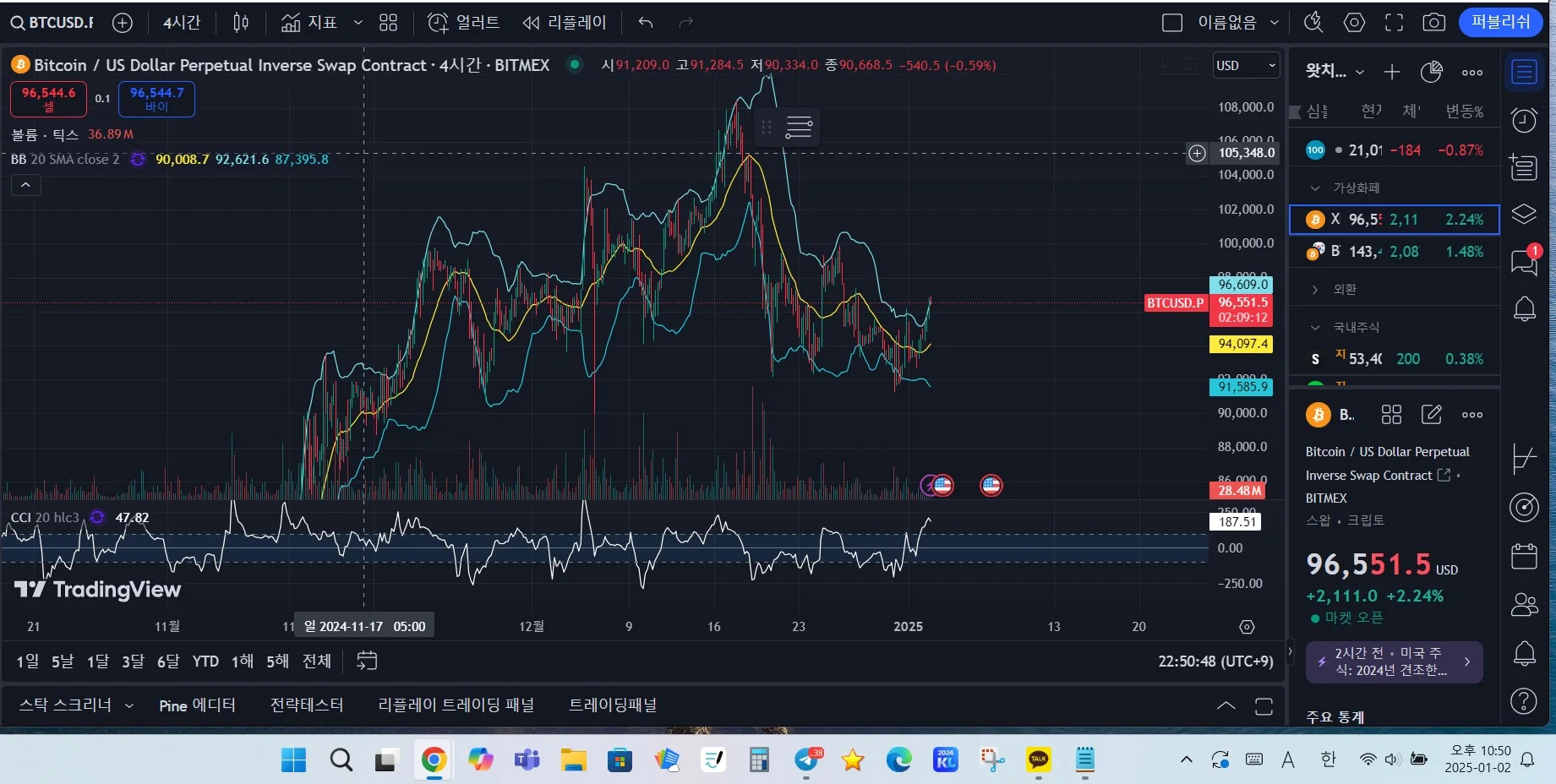Collapse the indicator legend with up-arrow toggle
The width and height of the screenshot is (1556, 784).
[26, 185]
